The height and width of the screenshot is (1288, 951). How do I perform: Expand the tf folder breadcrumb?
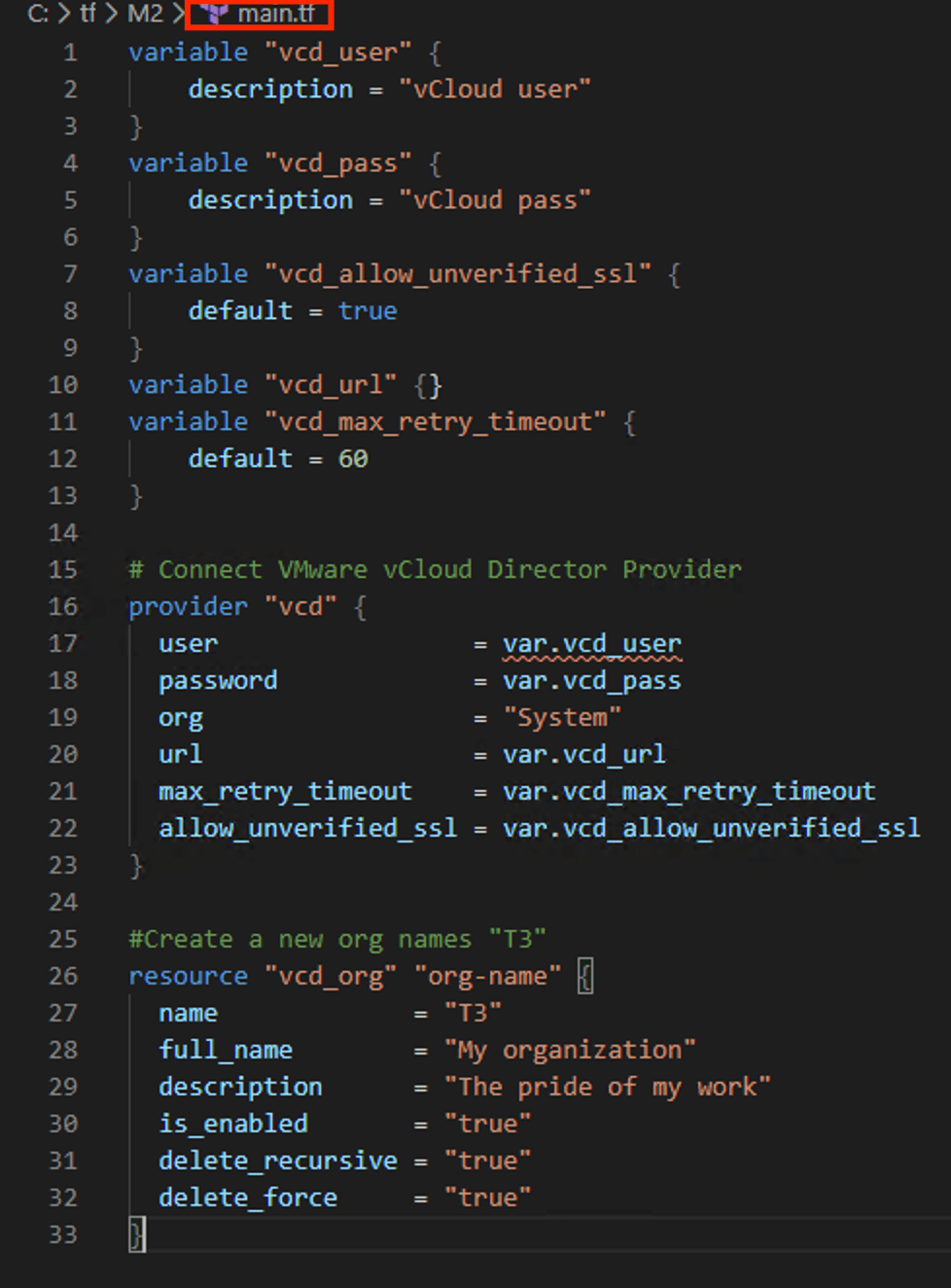[88, 14]
